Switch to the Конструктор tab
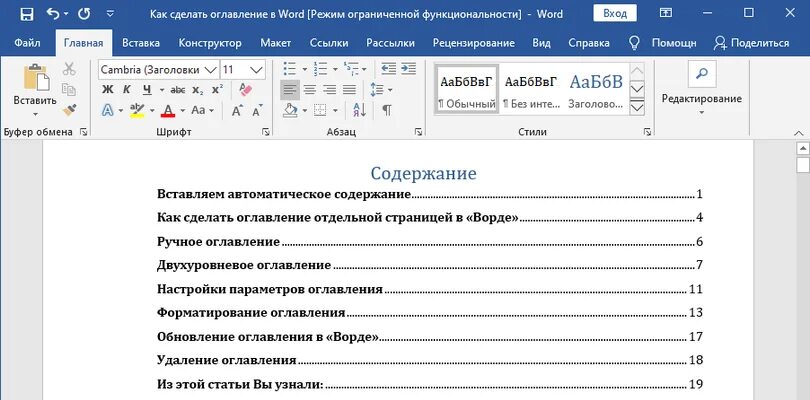The height and width of the screenshot is (400, 810). click(210, 43)
